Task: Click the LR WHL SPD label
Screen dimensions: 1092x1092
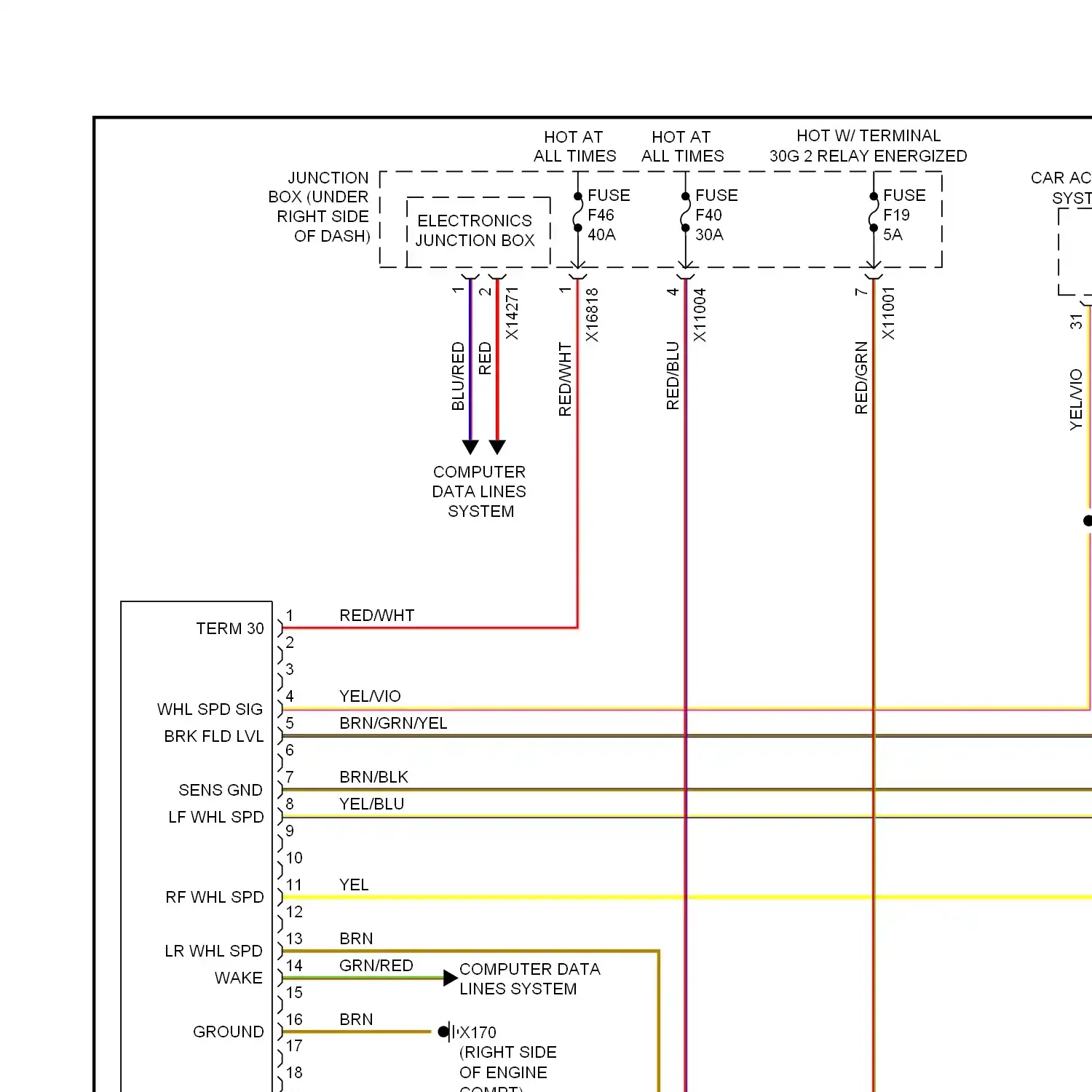Action: click(x=213, y=951)
